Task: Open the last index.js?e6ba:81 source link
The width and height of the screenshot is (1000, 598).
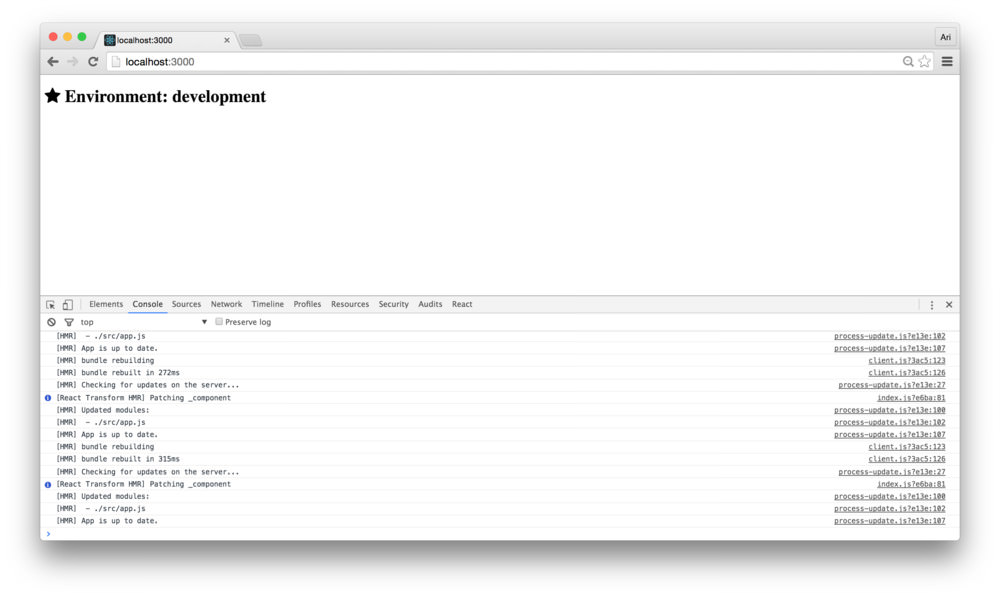Action: tap(911, 484)
